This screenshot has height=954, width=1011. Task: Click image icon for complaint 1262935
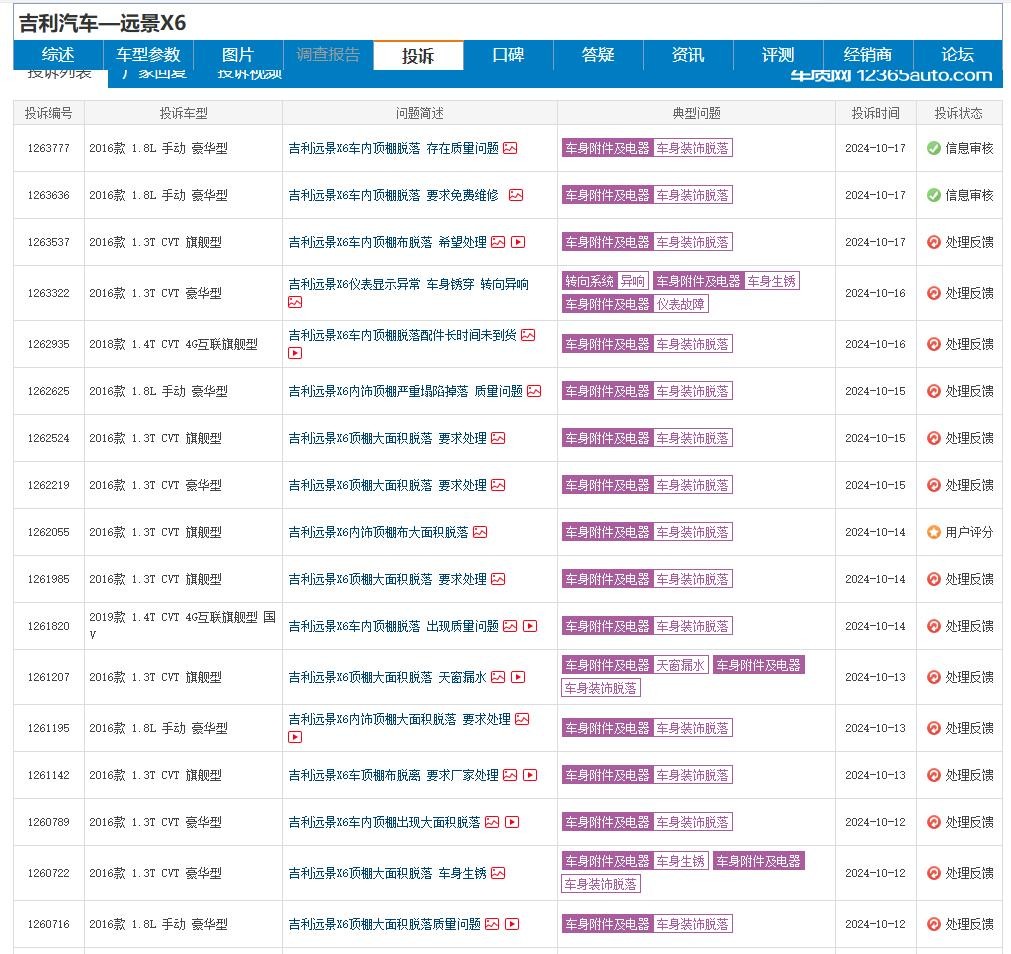click(528, 335)
